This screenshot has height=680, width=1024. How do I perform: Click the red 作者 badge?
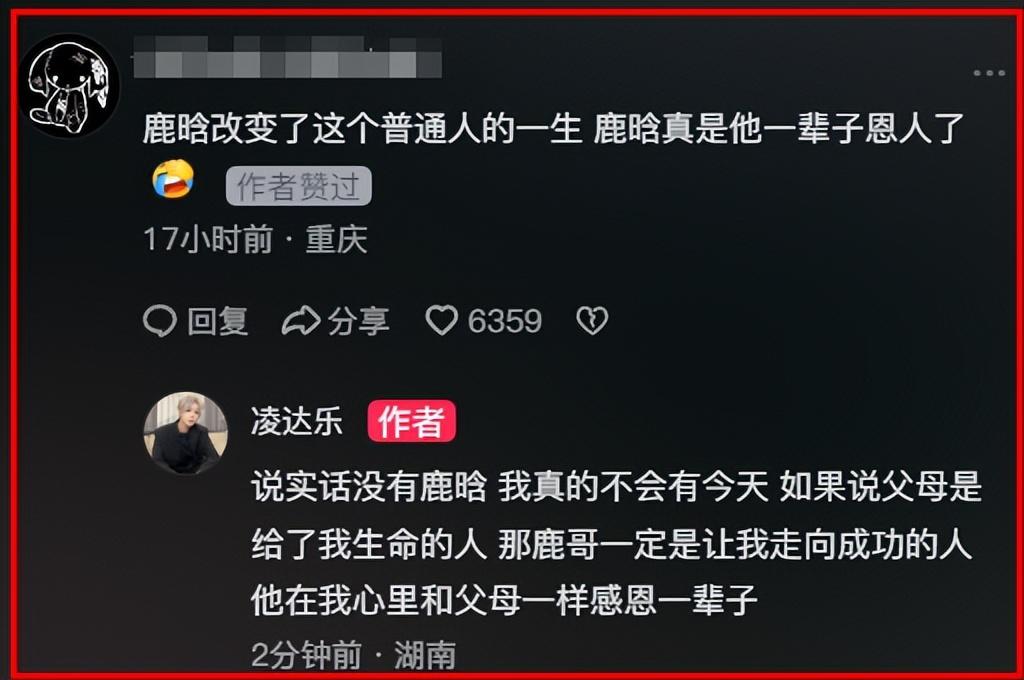tap(411, 421)
